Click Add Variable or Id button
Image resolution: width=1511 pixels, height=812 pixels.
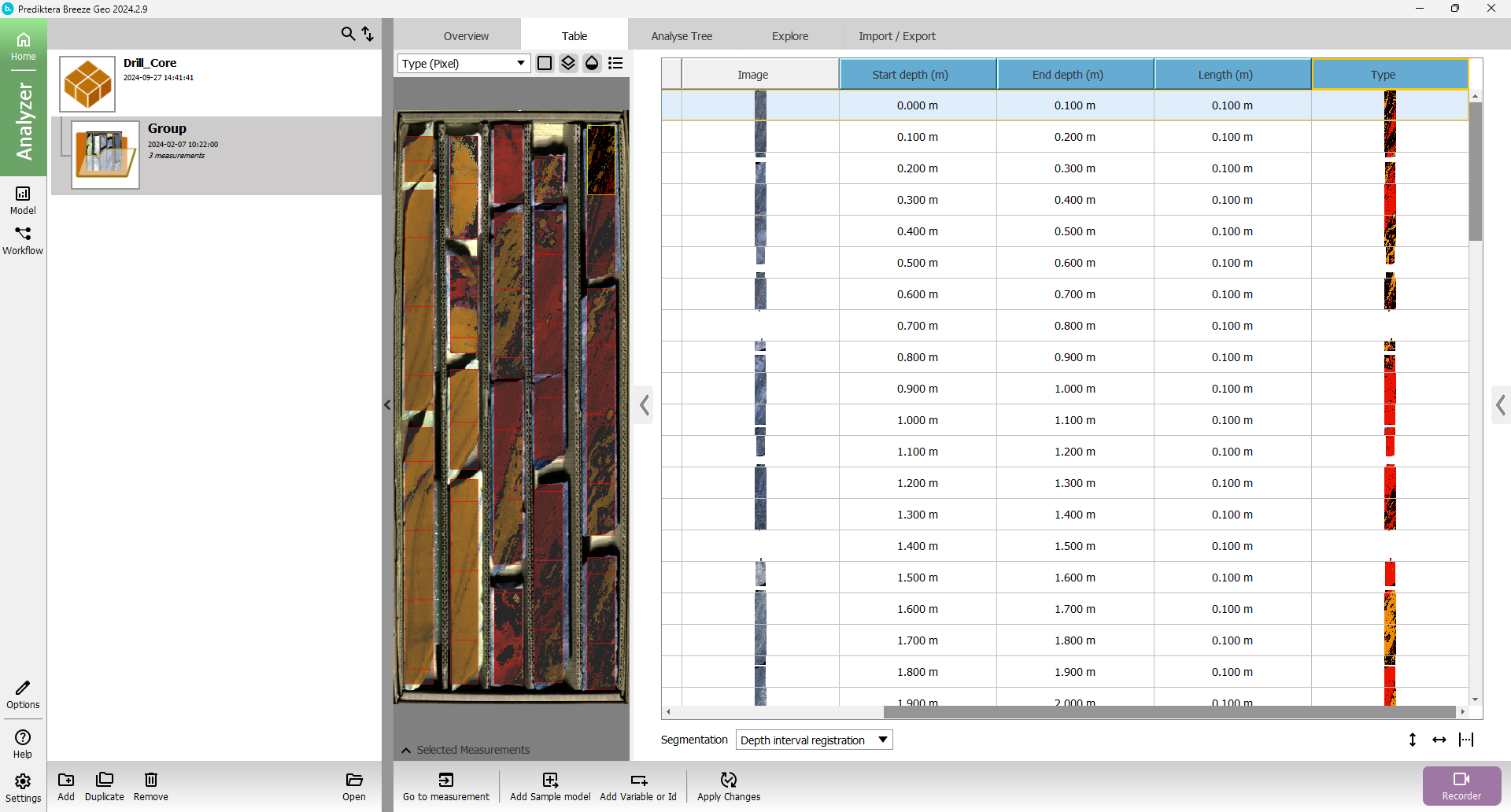pos(638,785)
